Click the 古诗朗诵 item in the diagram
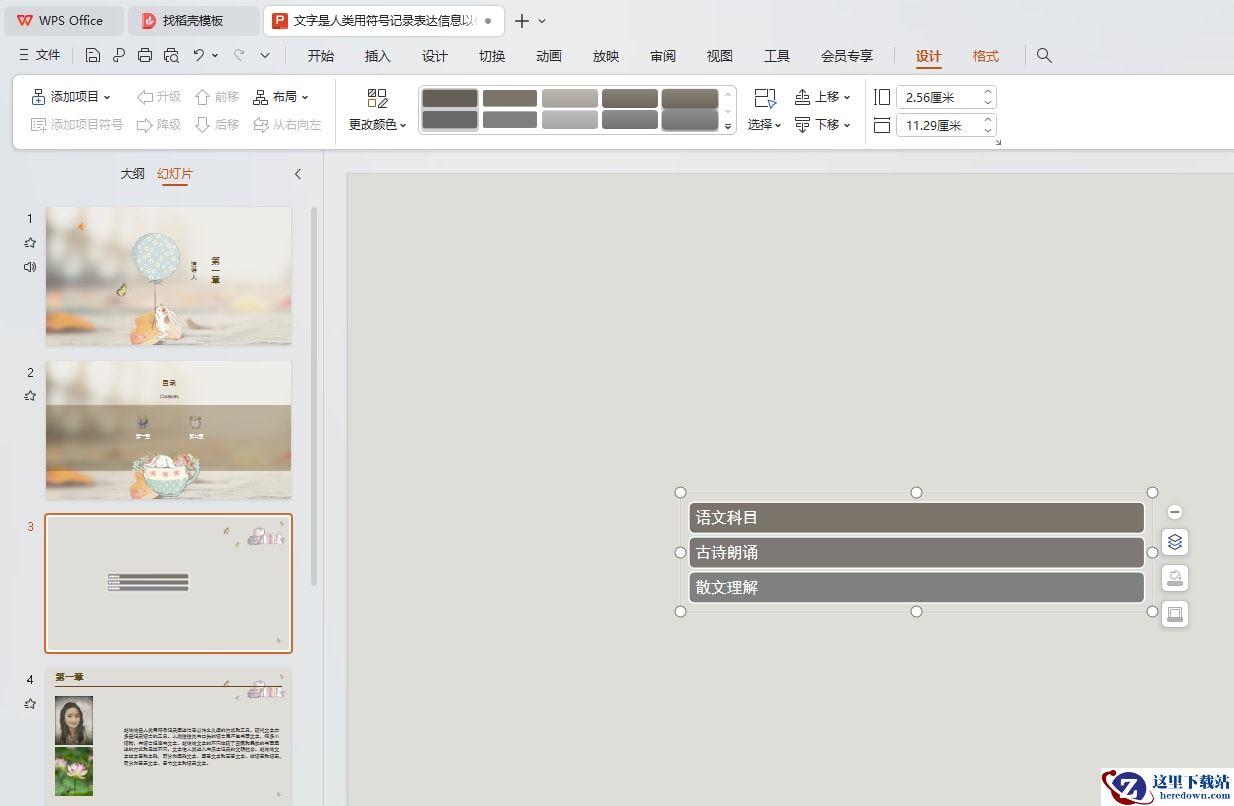Viewport: 1234px width, 806px height. [916, 552]
